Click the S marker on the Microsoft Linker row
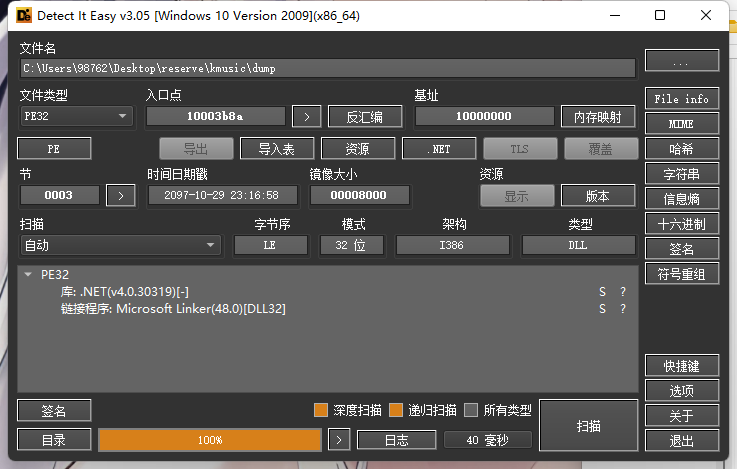737x469 pixels. [602, 309]
